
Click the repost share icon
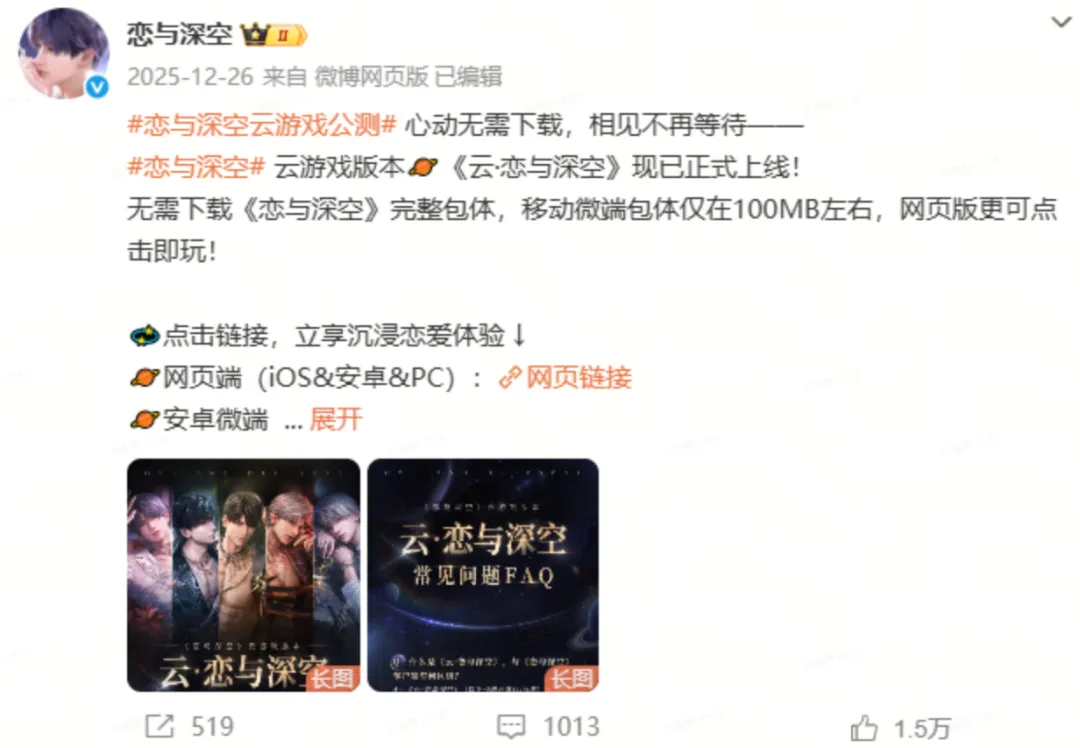click(x=160, y=727)
